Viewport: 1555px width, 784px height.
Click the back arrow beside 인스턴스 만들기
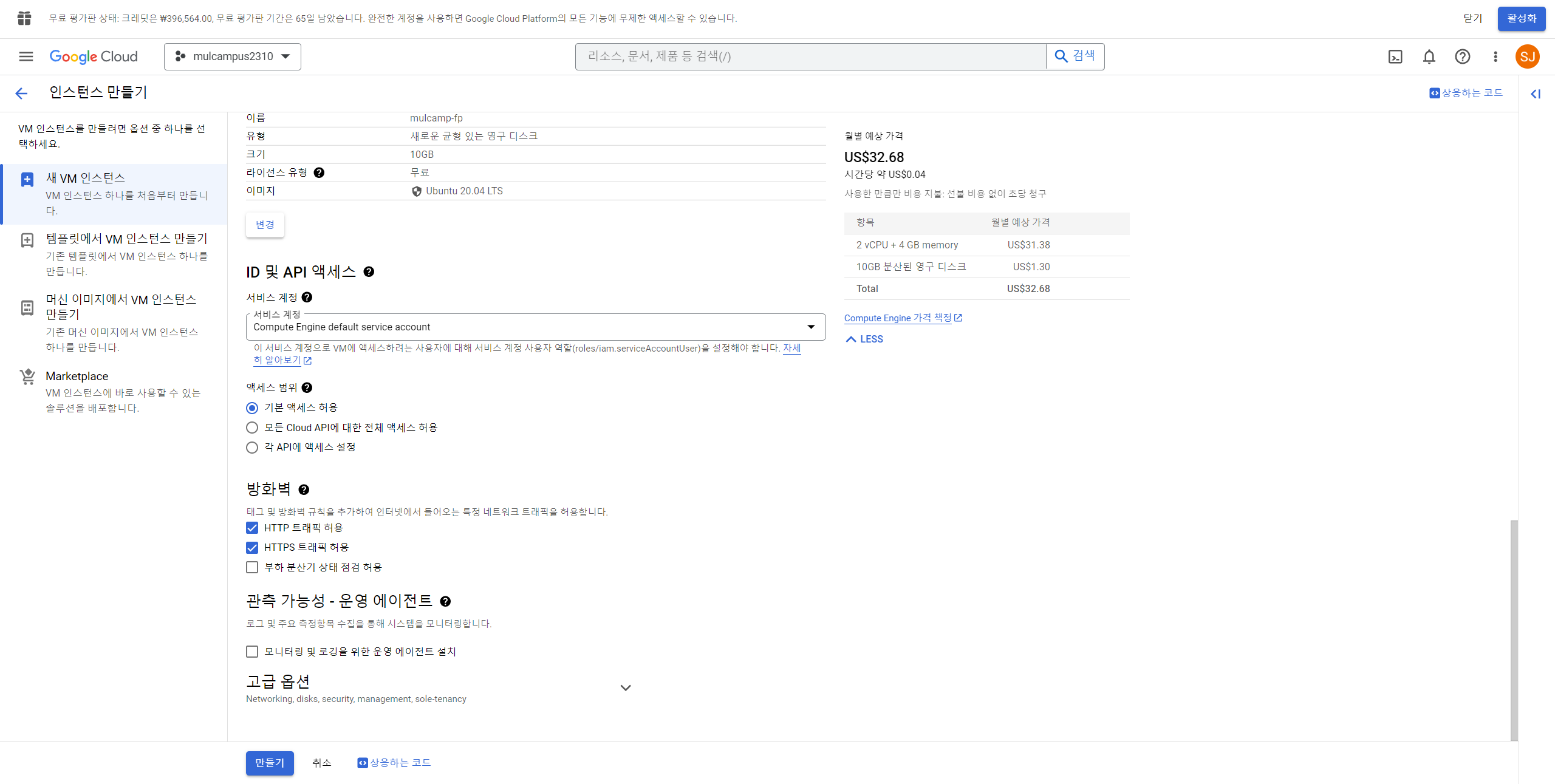(x=21, y=93)
